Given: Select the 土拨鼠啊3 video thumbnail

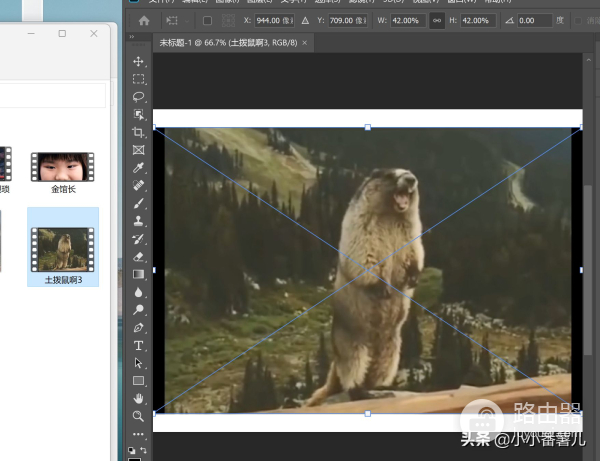Looking at the screenshot, I should pos(63,248).
